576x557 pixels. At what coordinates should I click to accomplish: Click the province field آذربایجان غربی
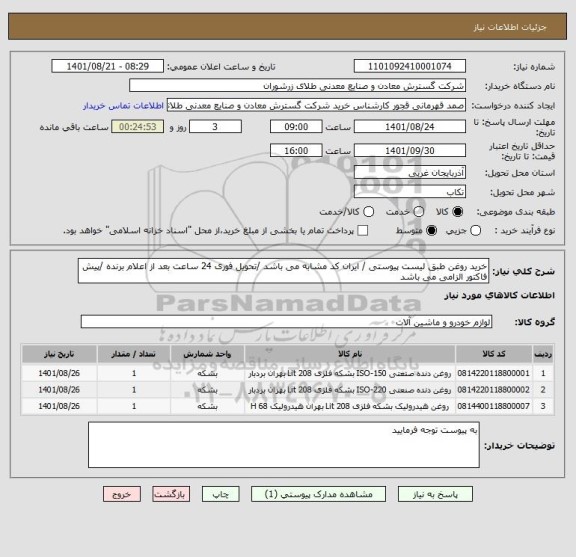(x=410, y=172)
